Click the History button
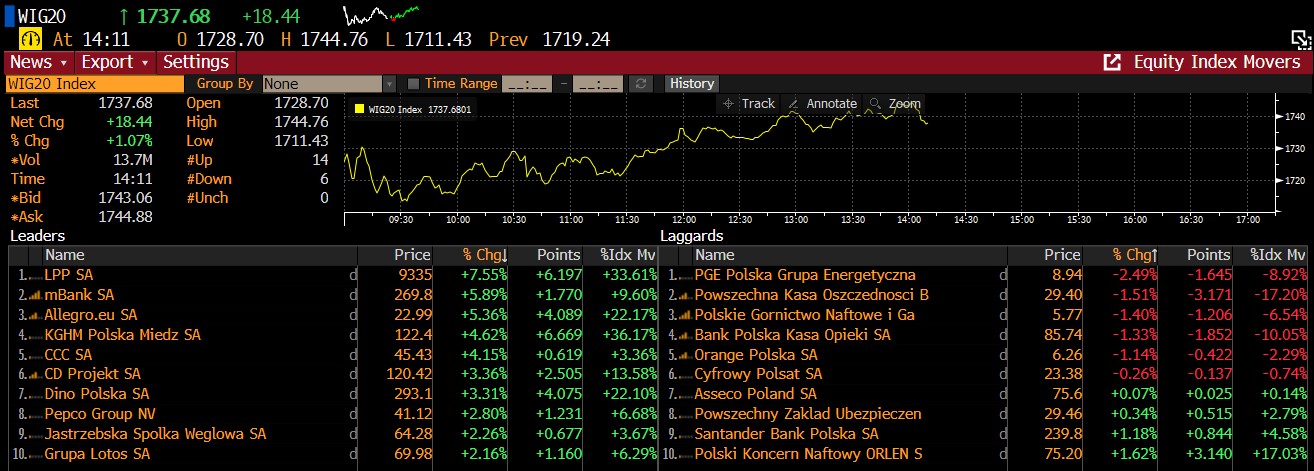Screen dimensions: 1314x471 [x=692, y=84]
